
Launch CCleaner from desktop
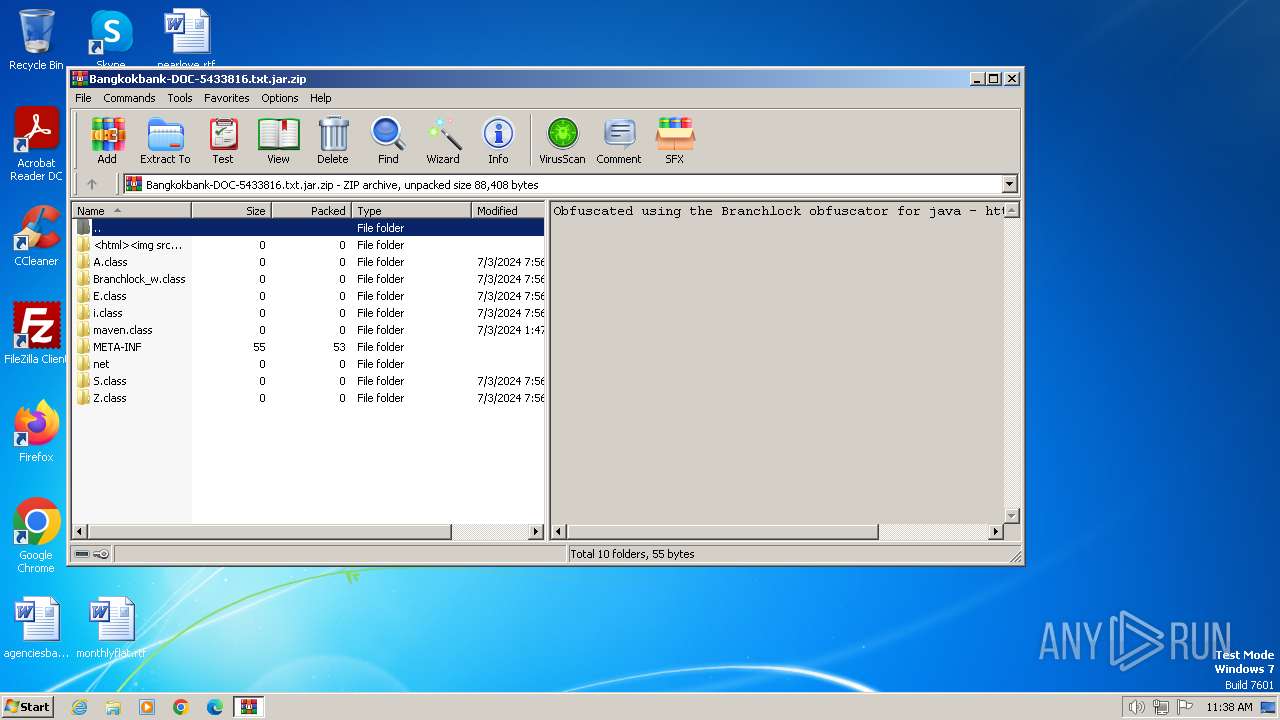point(36,236)
